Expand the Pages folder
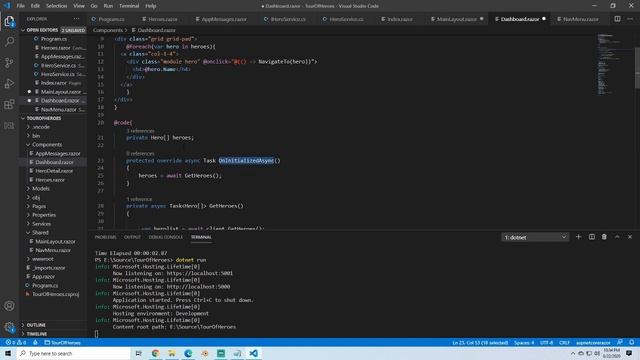The image size is (640, 360). click(x=39, y=206)
